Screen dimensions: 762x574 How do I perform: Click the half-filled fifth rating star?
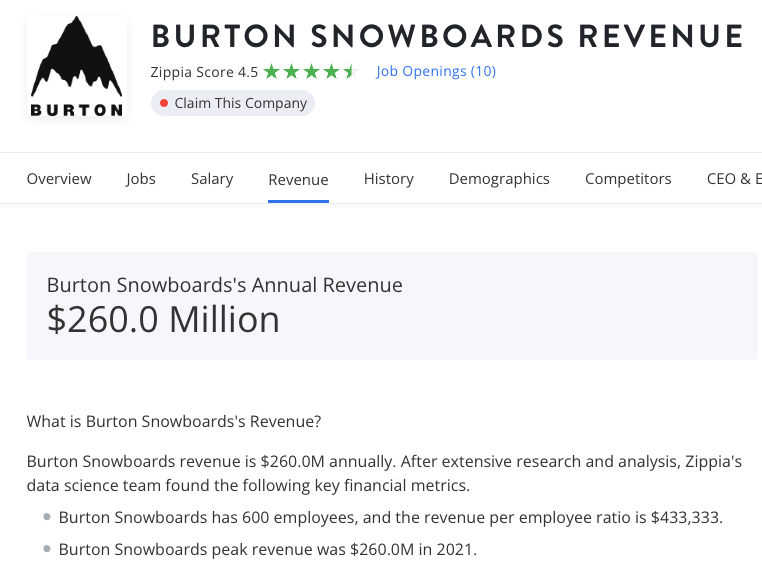click(x=349, y=72)
